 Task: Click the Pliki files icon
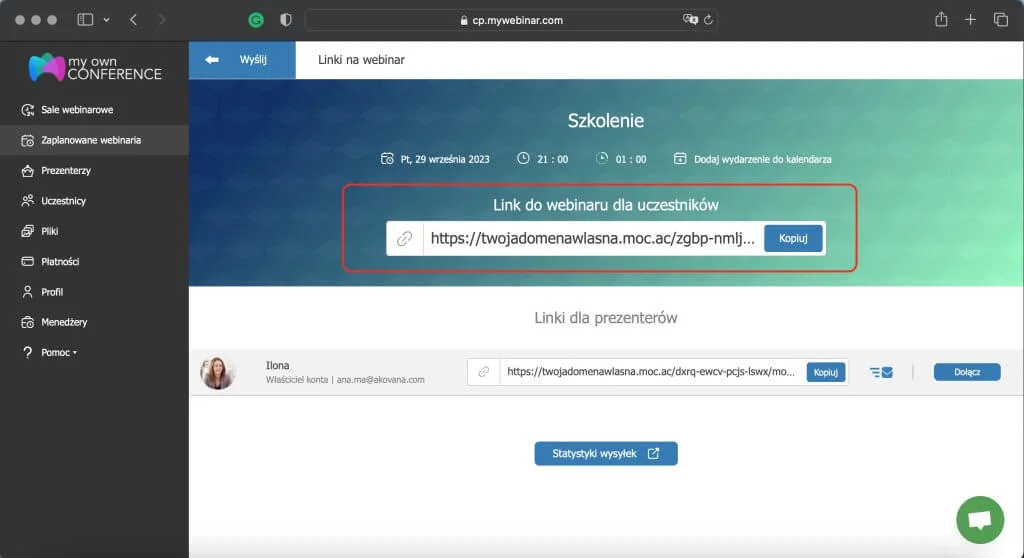27,231
